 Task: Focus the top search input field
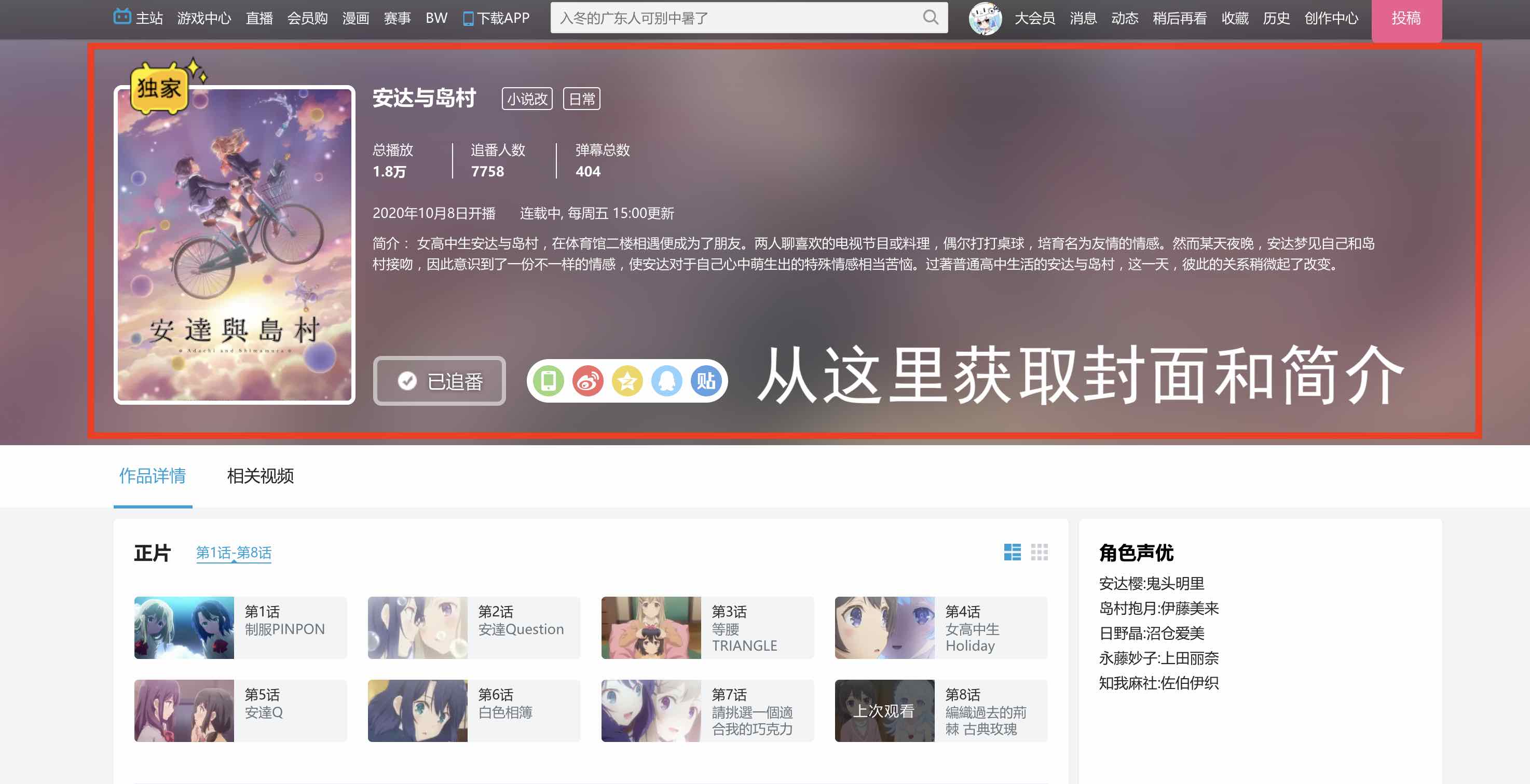click(736, 18)
